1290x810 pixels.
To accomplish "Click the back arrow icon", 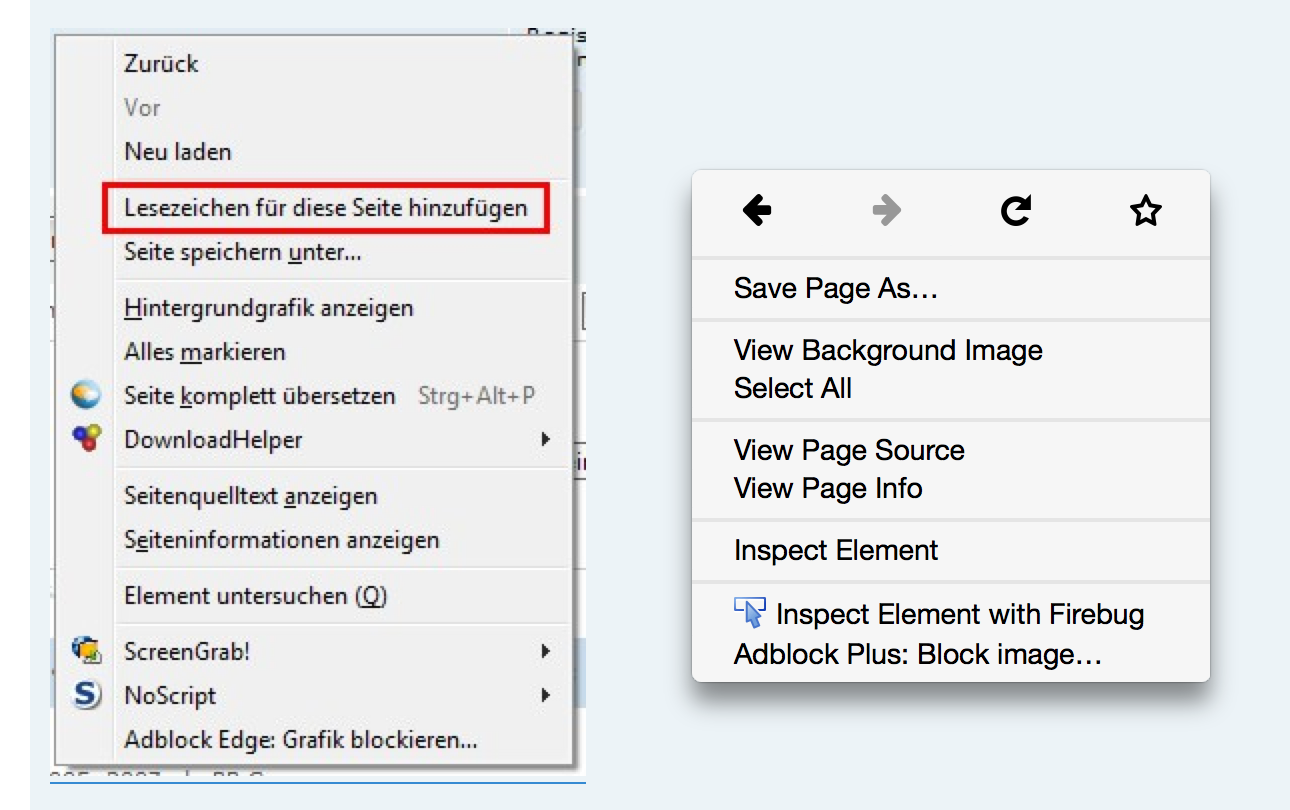I will [757, 211].
